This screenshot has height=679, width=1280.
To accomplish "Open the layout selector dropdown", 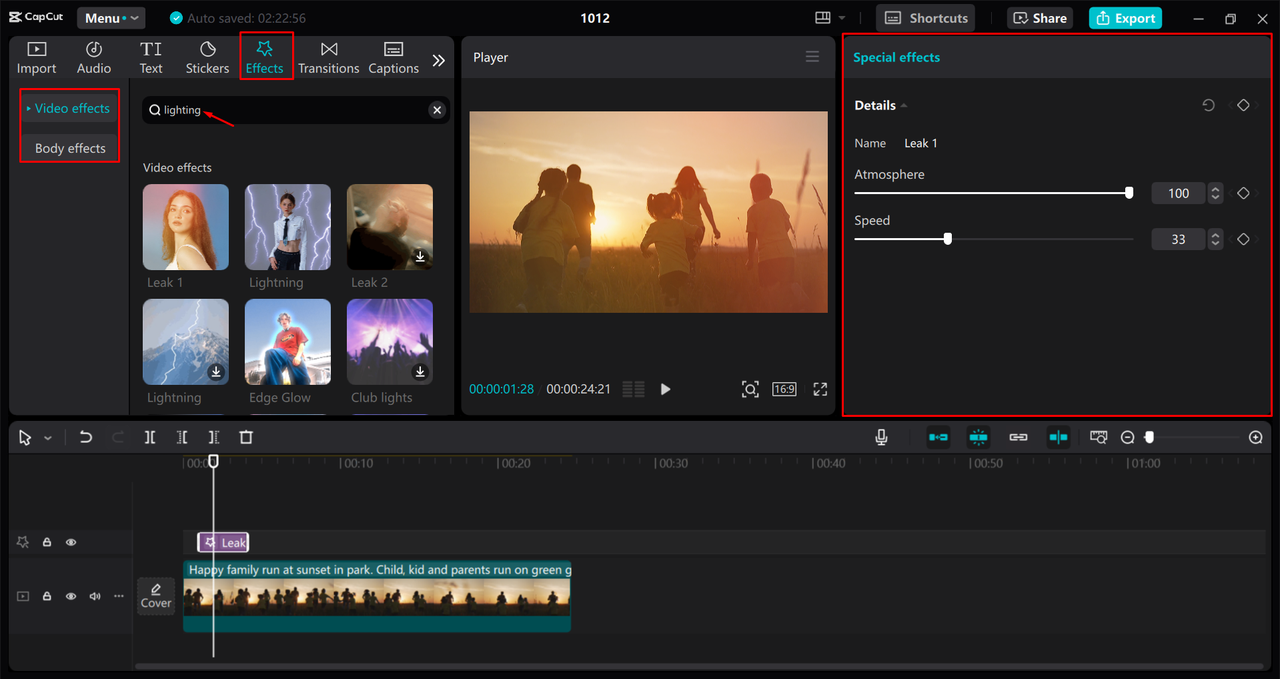I will pyautogui.click(x=830, y=18).
